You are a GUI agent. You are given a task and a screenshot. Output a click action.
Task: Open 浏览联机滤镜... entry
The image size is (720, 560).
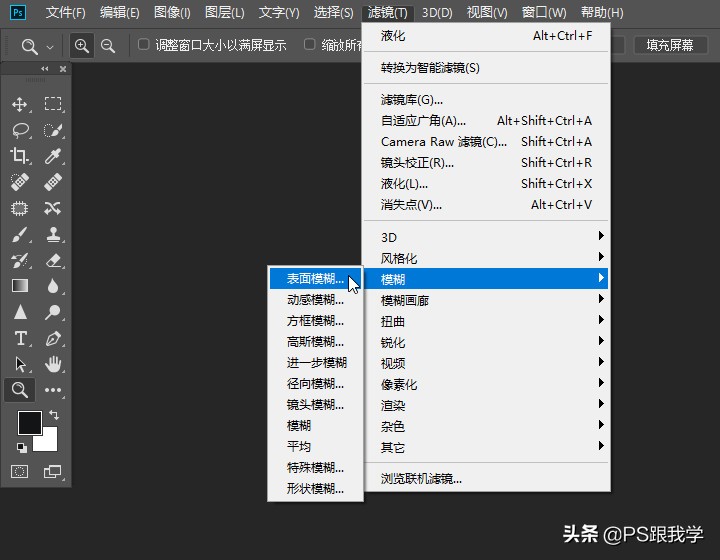click(x=486, y=479)
